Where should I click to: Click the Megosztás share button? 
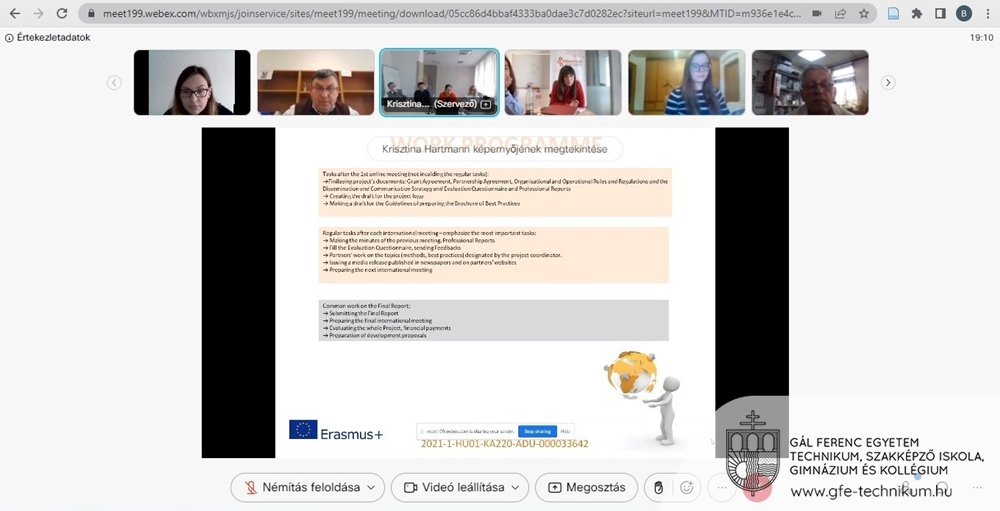click(586, 487)
